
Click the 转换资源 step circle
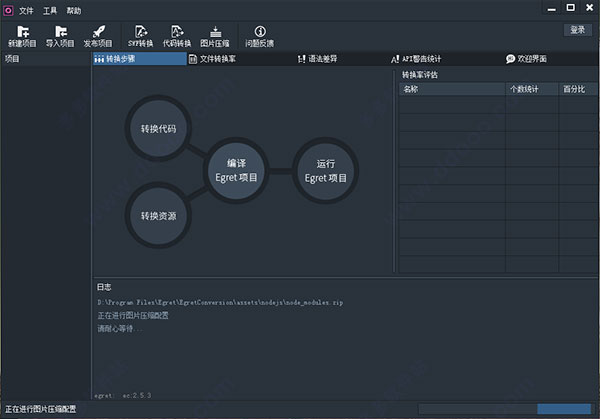click(x=158, y=215)
